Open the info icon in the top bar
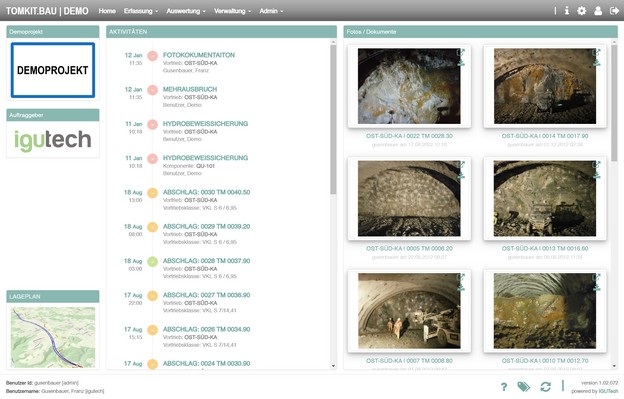 (x=567, y=11)
